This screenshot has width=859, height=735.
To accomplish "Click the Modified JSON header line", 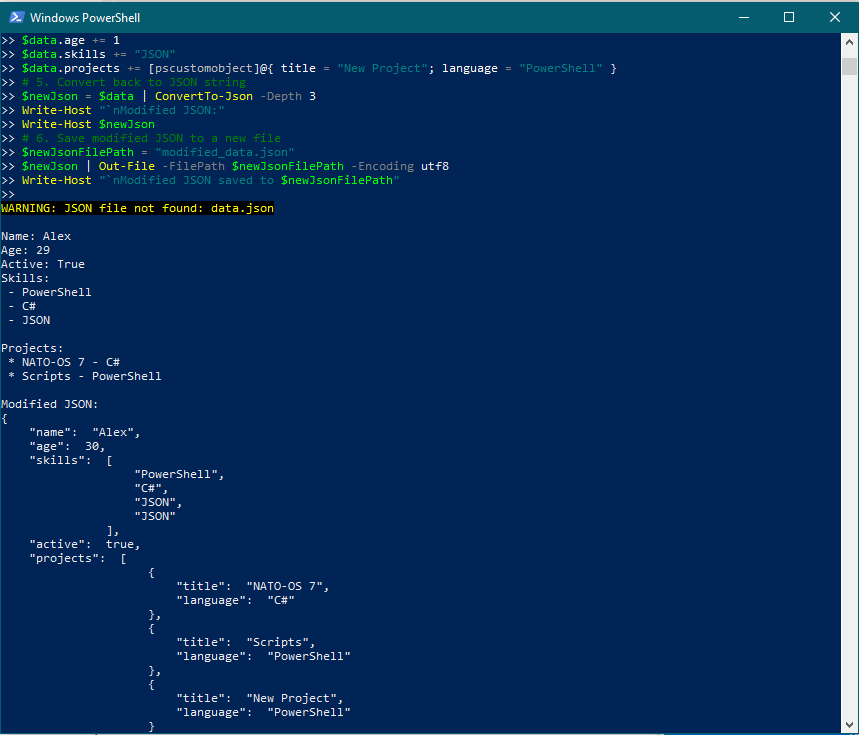I will coord(49,403).
